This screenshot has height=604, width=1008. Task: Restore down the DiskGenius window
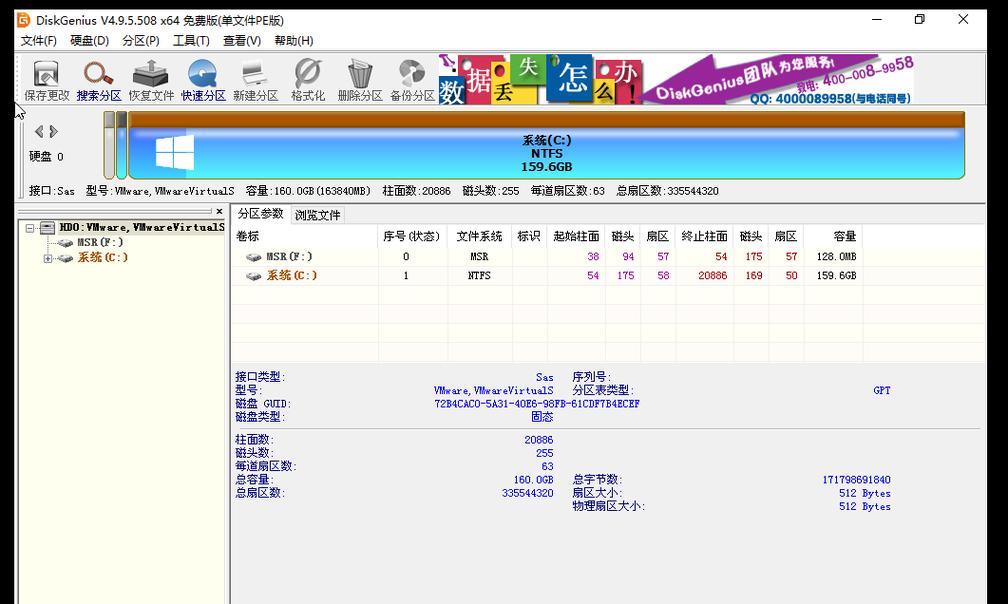pos(920,19)
